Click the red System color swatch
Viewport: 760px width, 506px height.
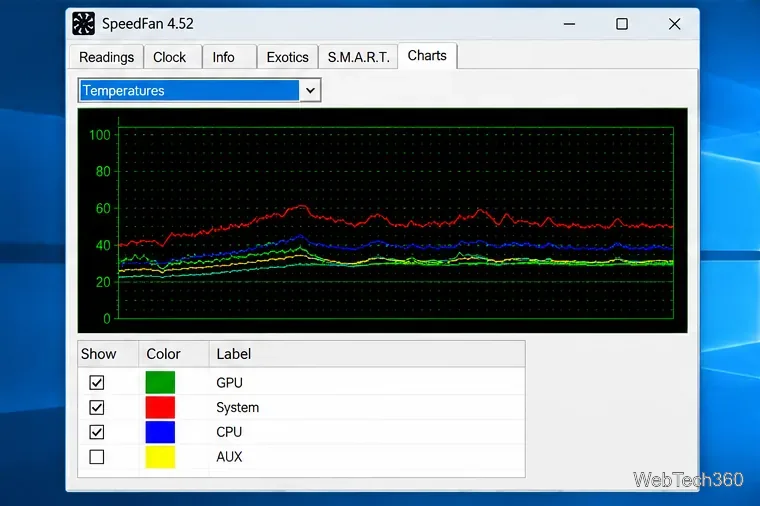pos(160,407)
